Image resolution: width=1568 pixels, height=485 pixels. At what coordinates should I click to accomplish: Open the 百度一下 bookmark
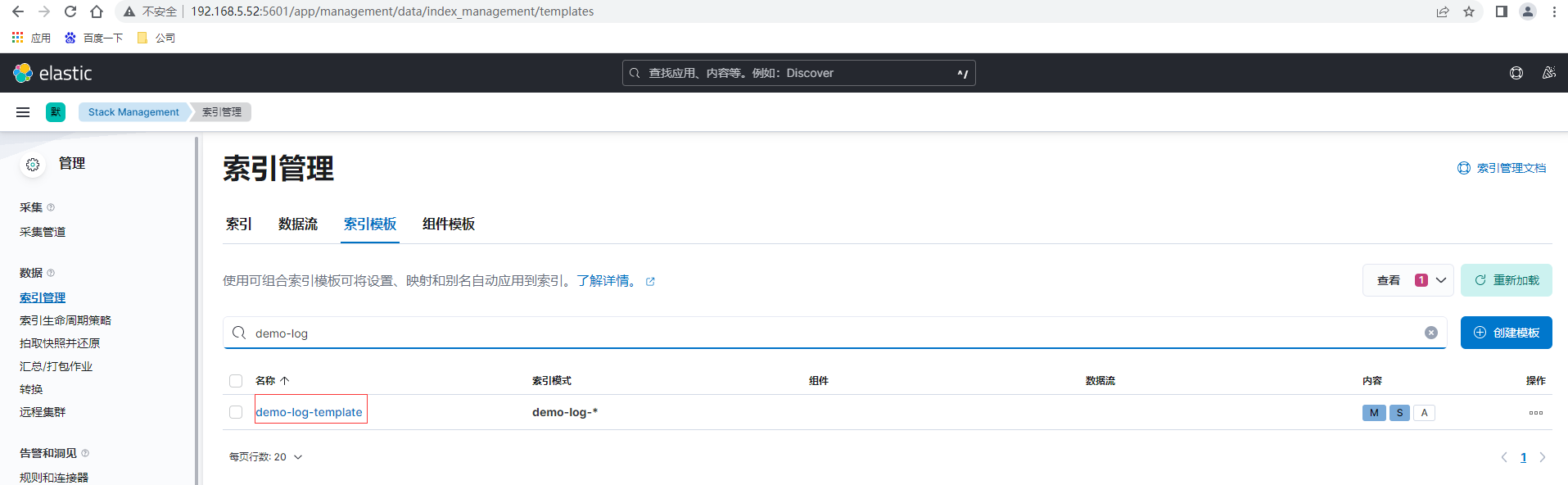[x=93, y=38]
